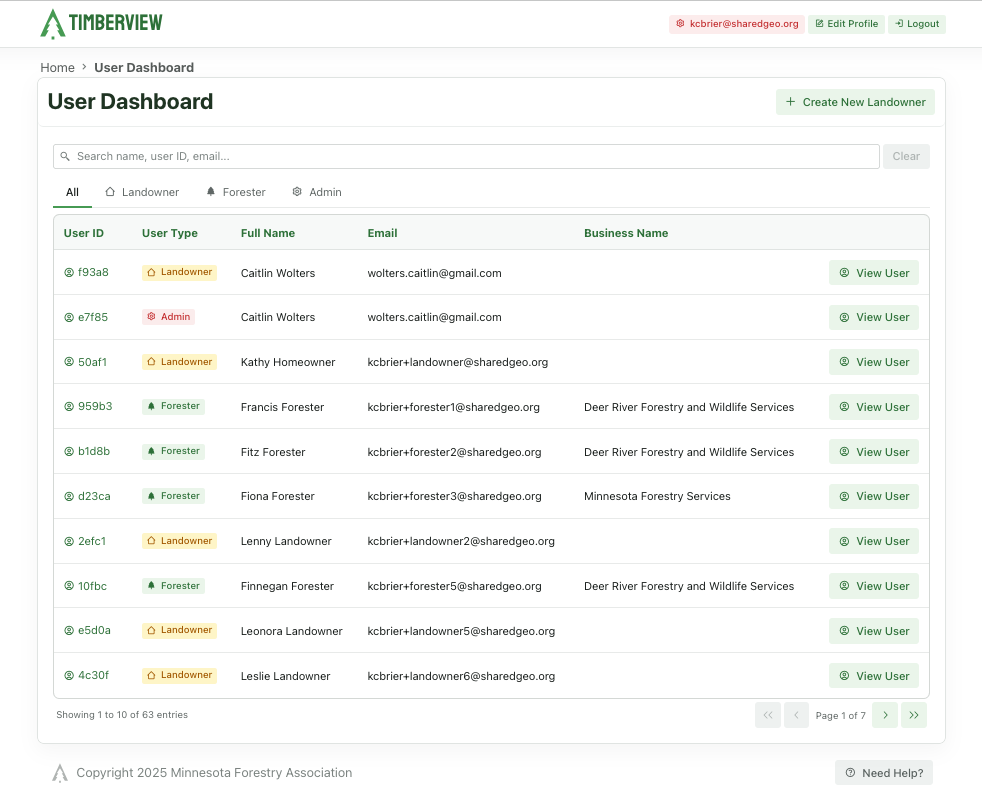Click user icon beside ID 50af1

69,362
